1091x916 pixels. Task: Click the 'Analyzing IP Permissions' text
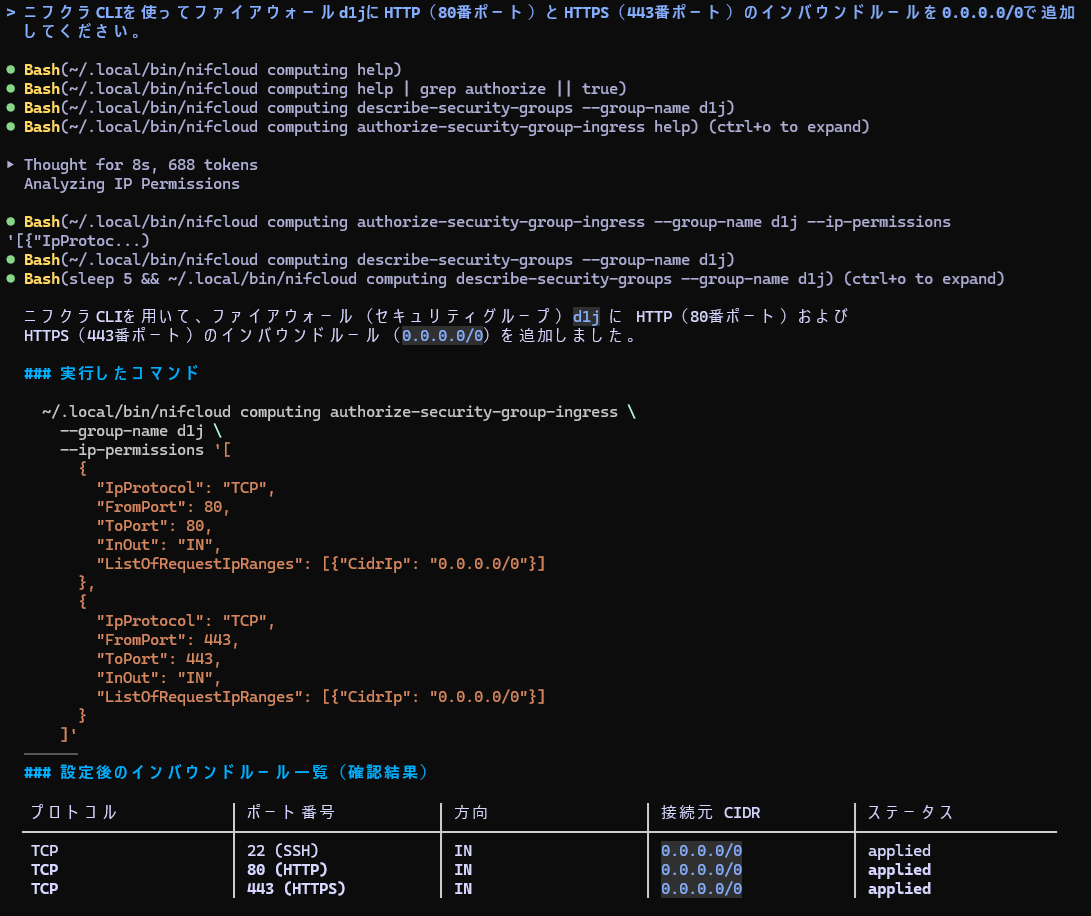[132, 184]
